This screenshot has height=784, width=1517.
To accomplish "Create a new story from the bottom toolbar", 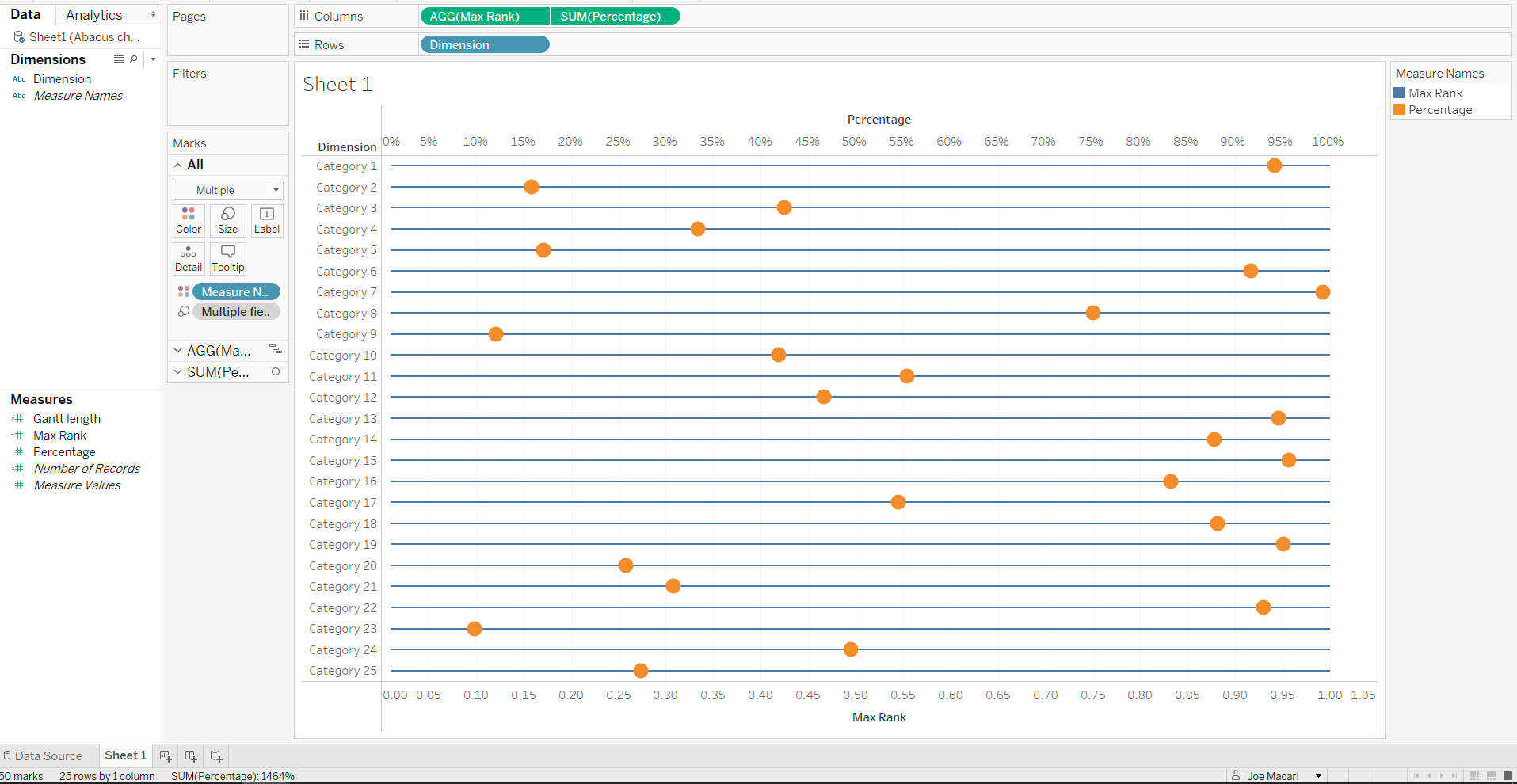I will [x=215, y=755].
